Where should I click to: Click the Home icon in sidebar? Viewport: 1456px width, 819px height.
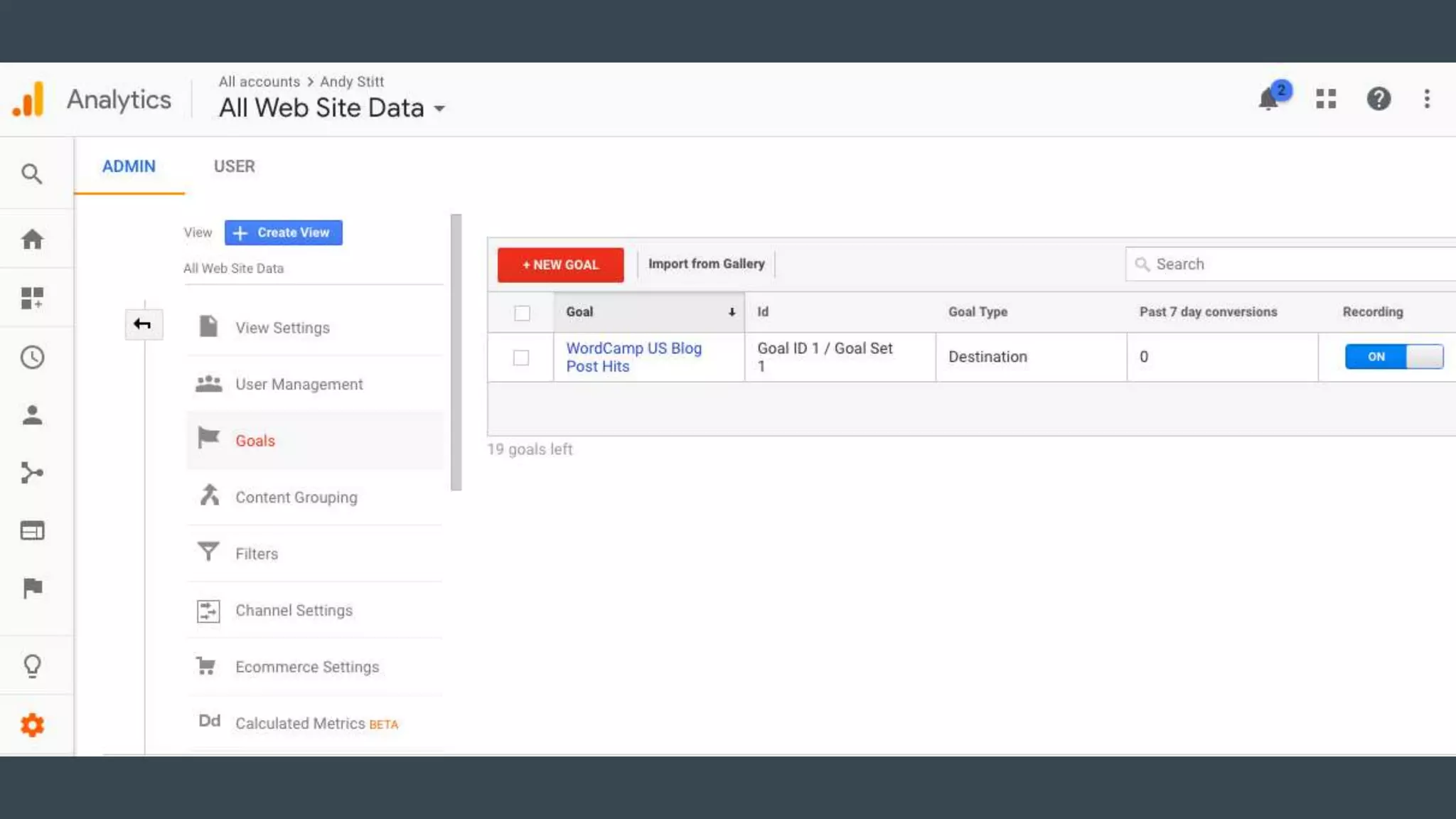[x=32, y=239]
